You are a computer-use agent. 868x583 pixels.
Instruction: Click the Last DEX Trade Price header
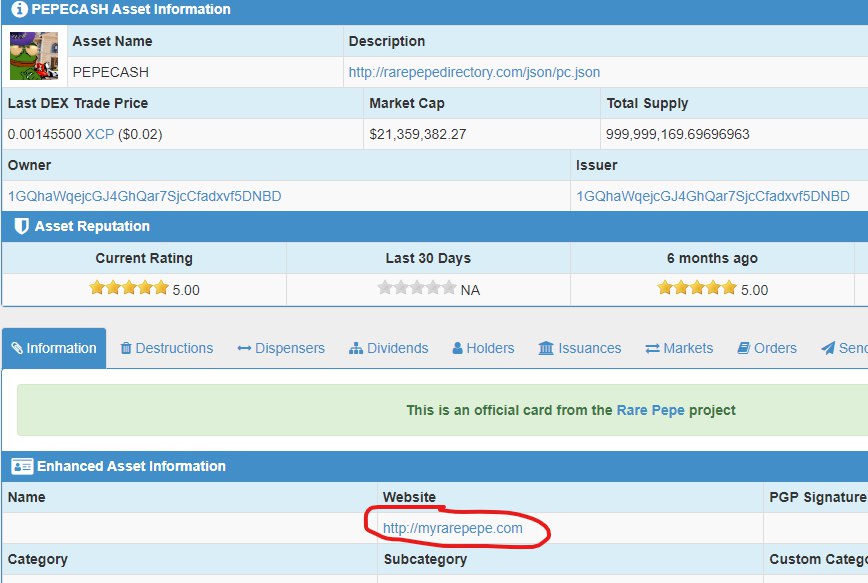[x=78, y=104]
